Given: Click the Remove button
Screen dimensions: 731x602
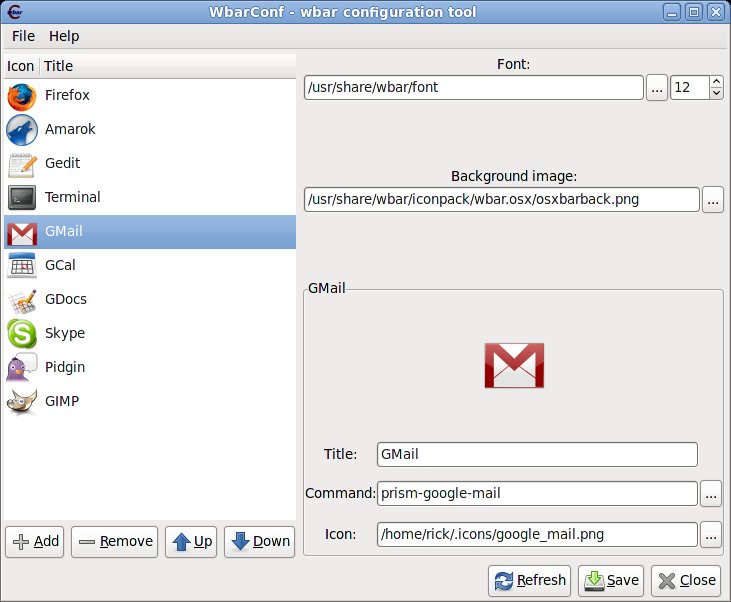Looking at the screenshot, I should [115, 542].
